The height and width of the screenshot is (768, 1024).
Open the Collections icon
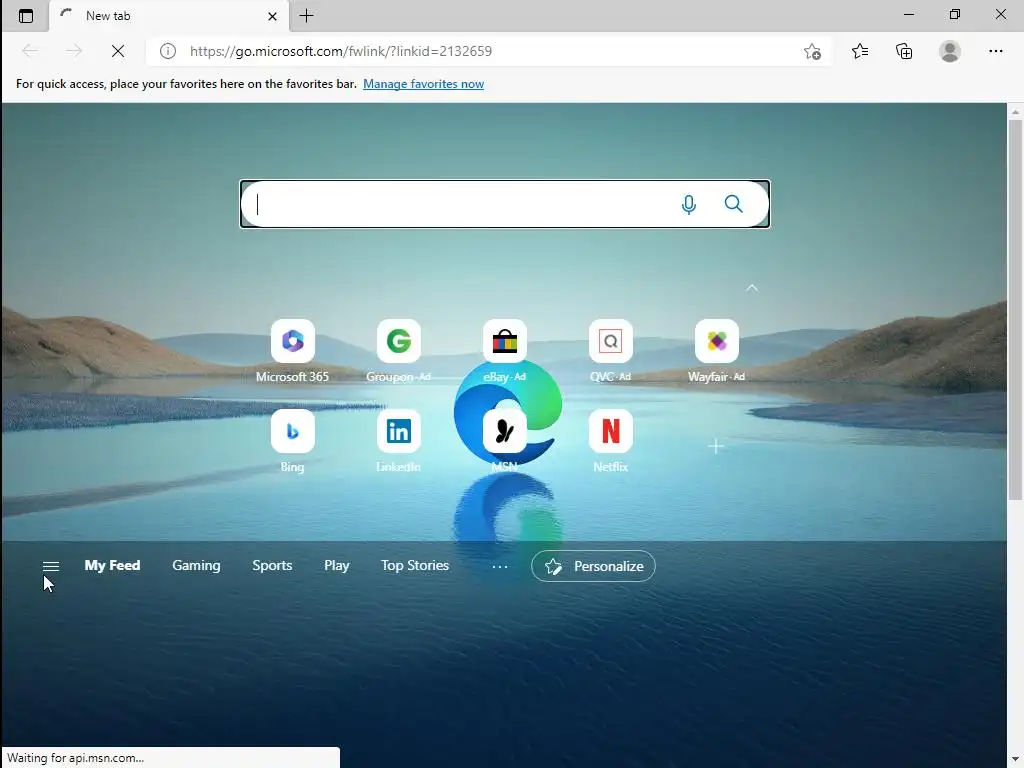(x=904, y=51)
